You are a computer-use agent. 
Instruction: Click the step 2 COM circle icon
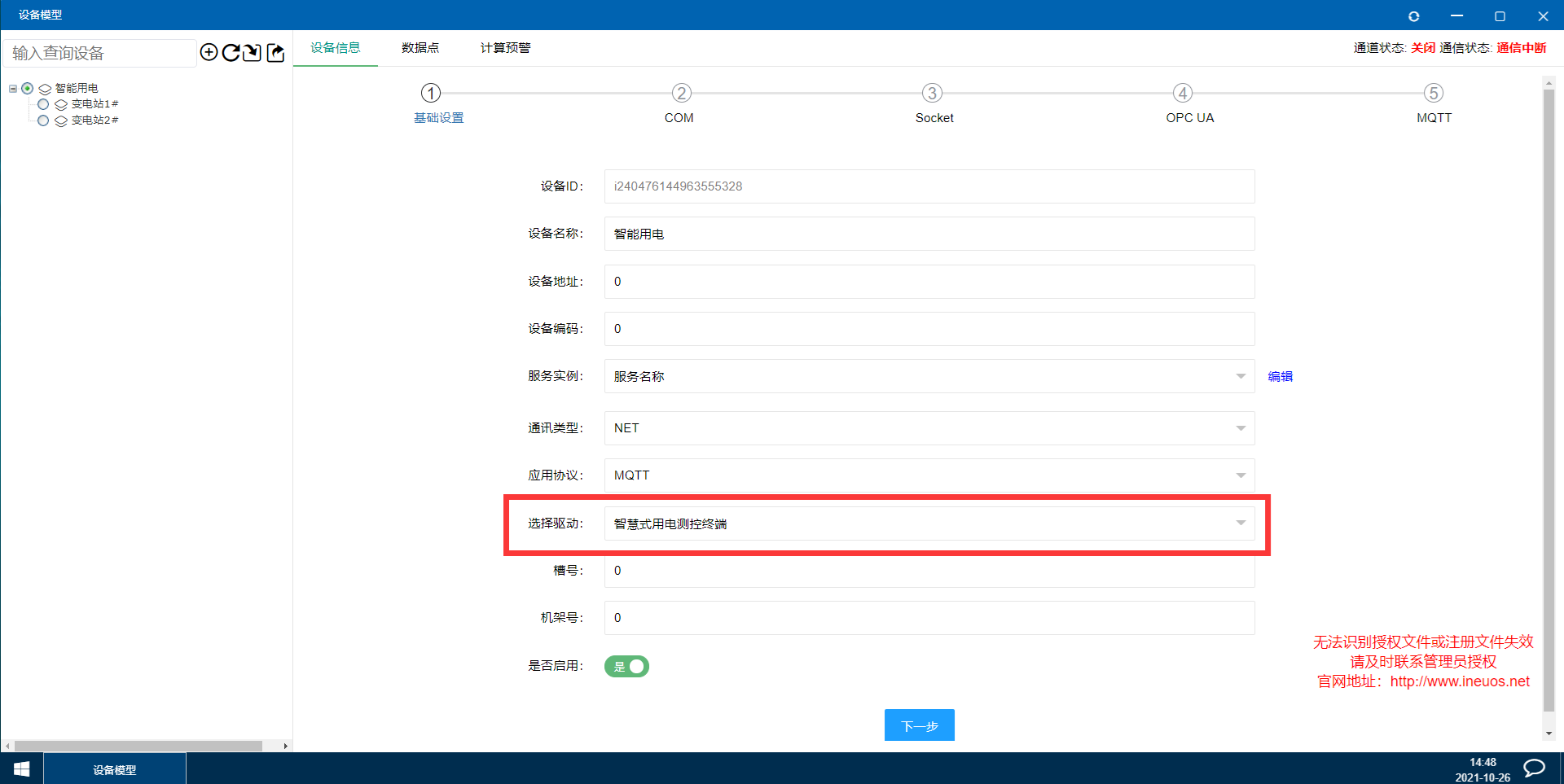(681, 93)
